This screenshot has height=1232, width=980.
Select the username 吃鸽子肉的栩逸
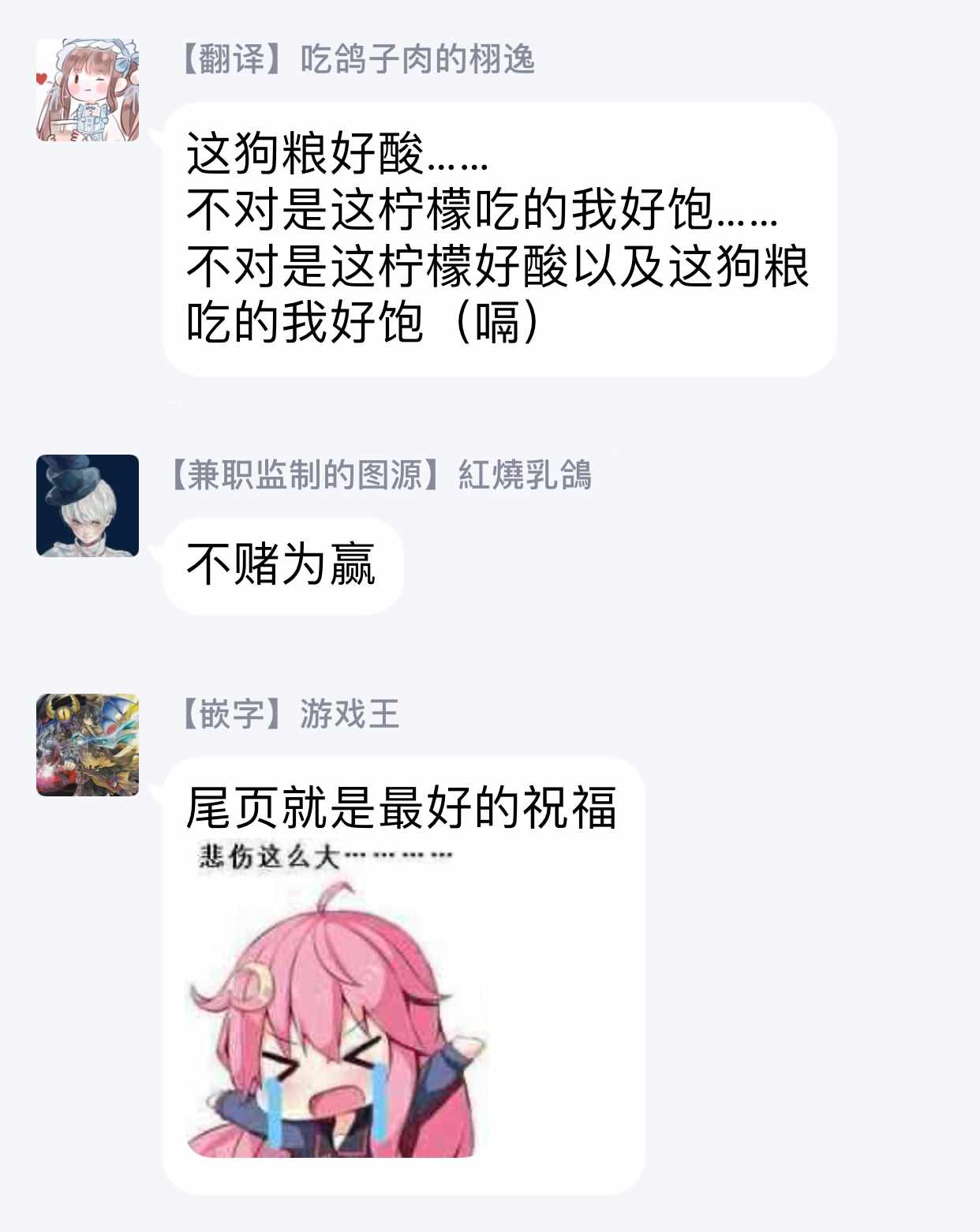[x=417, y=59]
